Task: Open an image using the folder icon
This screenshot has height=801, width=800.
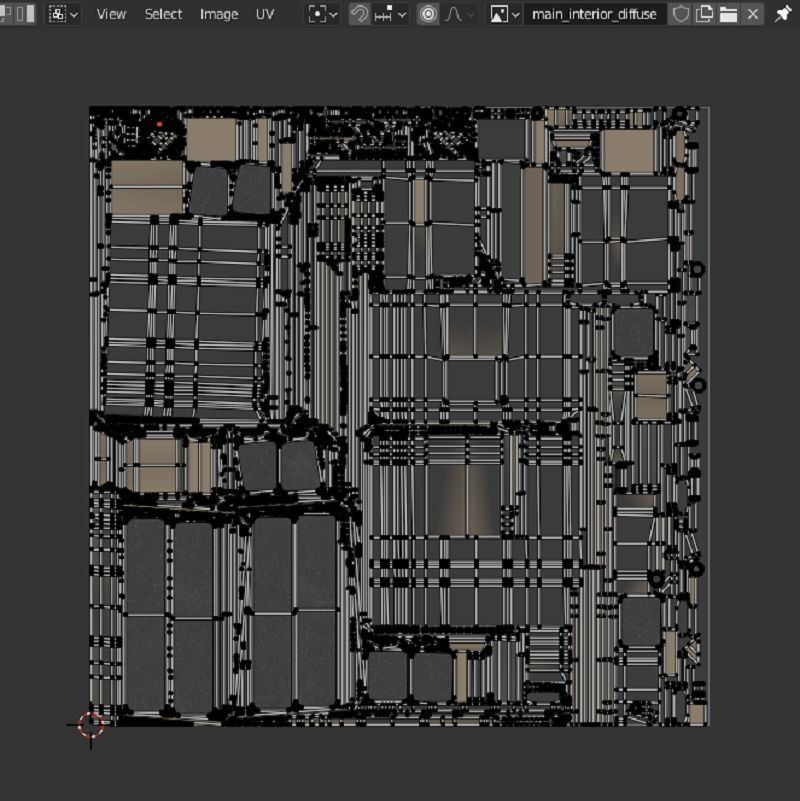Action: [x=728, y=14]
